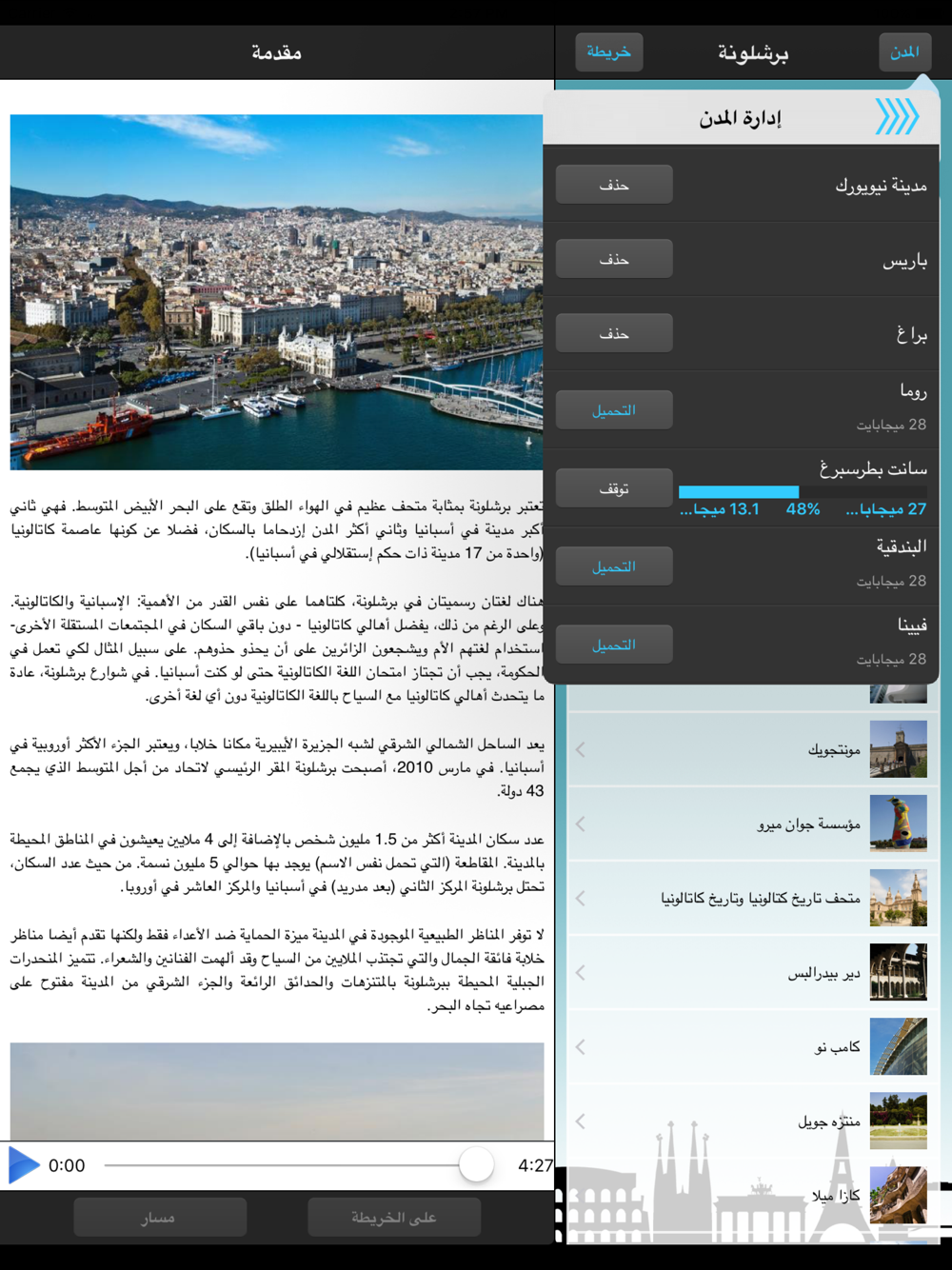Open the خريطة map button
Image resolution: width=952 pixels, height=1270 pixels.
tap(609, 52)
